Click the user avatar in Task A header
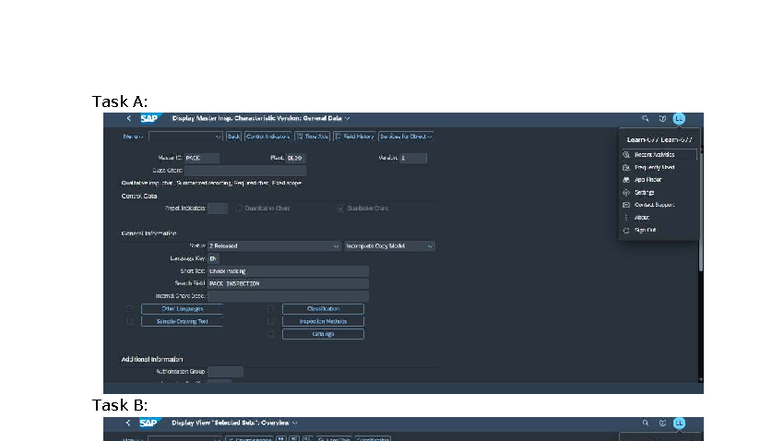The image size is (784, 441). [679, 118]
